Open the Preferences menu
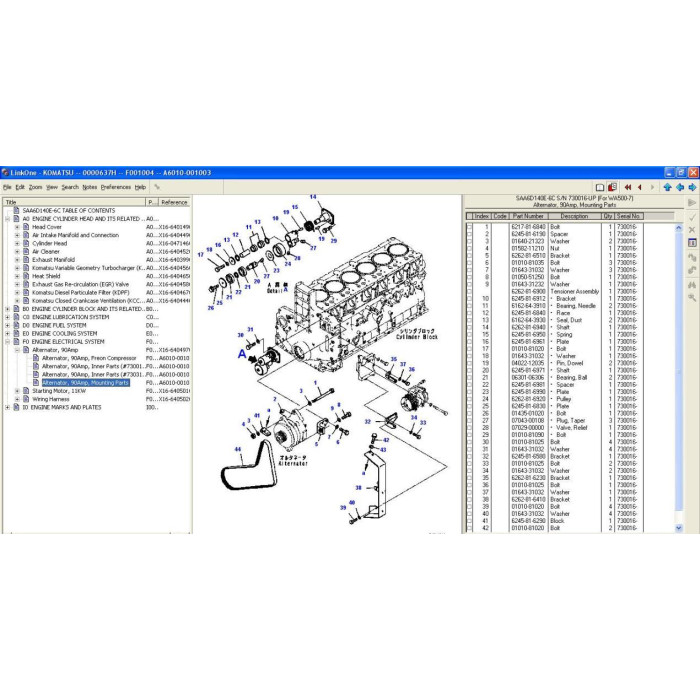The width and height of the screenshot is (700, 700). 116,187
